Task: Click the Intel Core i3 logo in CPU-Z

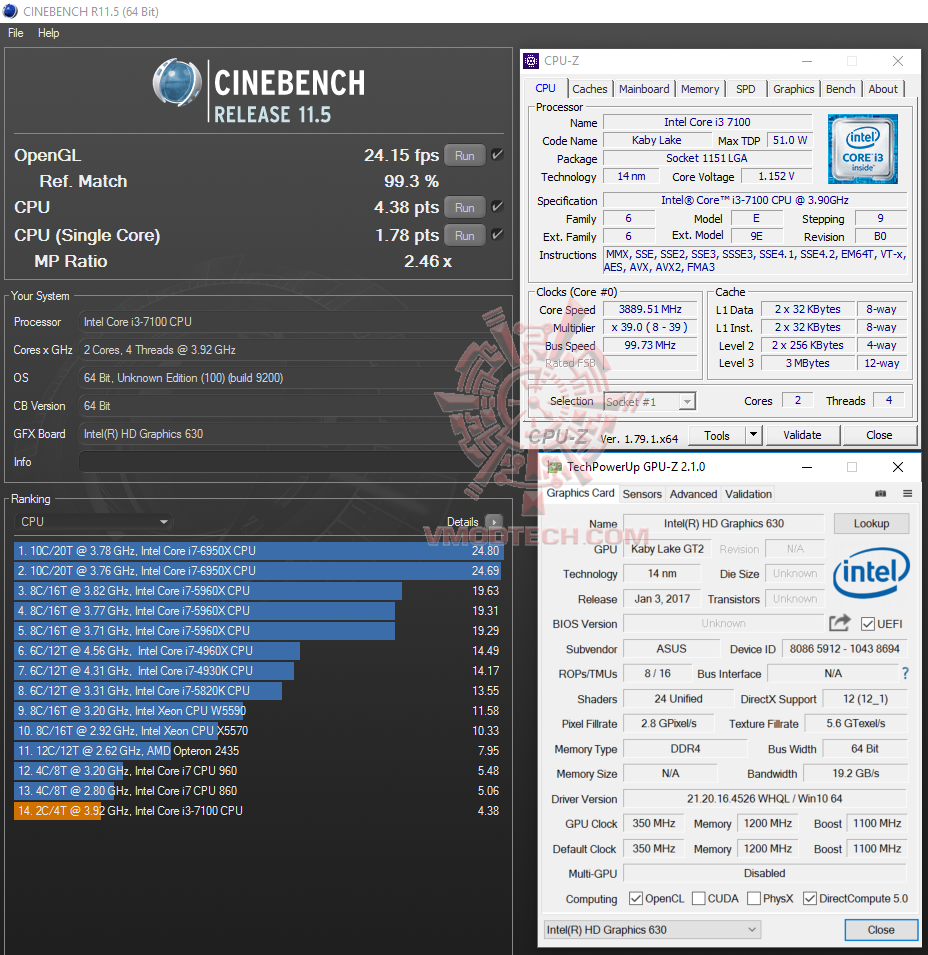Action: 862,149
